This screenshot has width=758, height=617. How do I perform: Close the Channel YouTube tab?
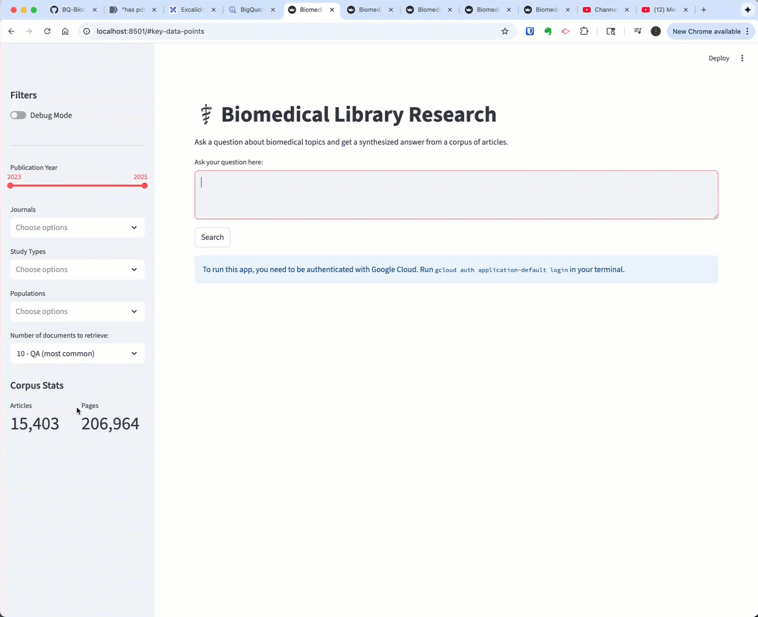(627, 10)
